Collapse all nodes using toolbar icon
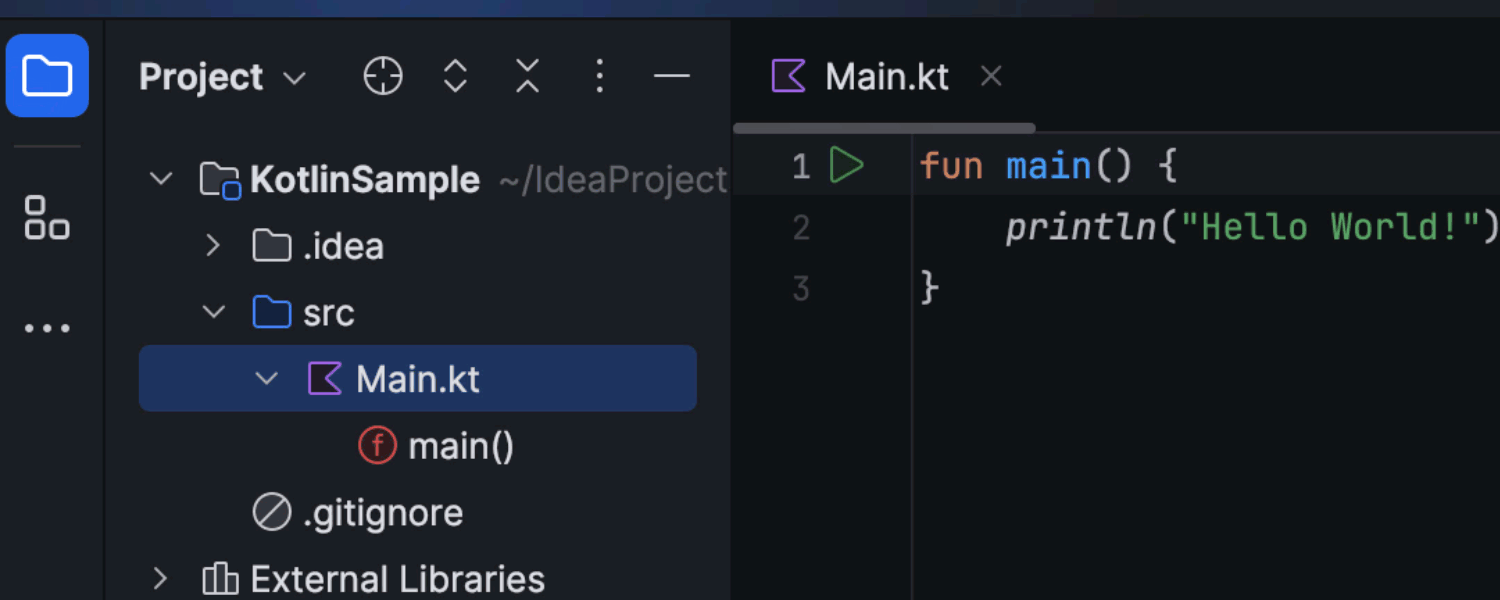Viewport: 1500px width, 600px height. tap(527, 76)
